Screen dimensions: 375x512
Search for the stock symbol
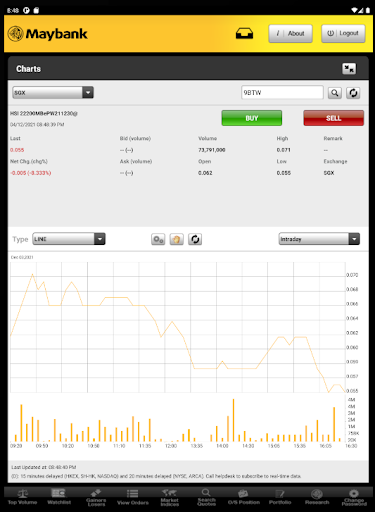tap(335, 93)
